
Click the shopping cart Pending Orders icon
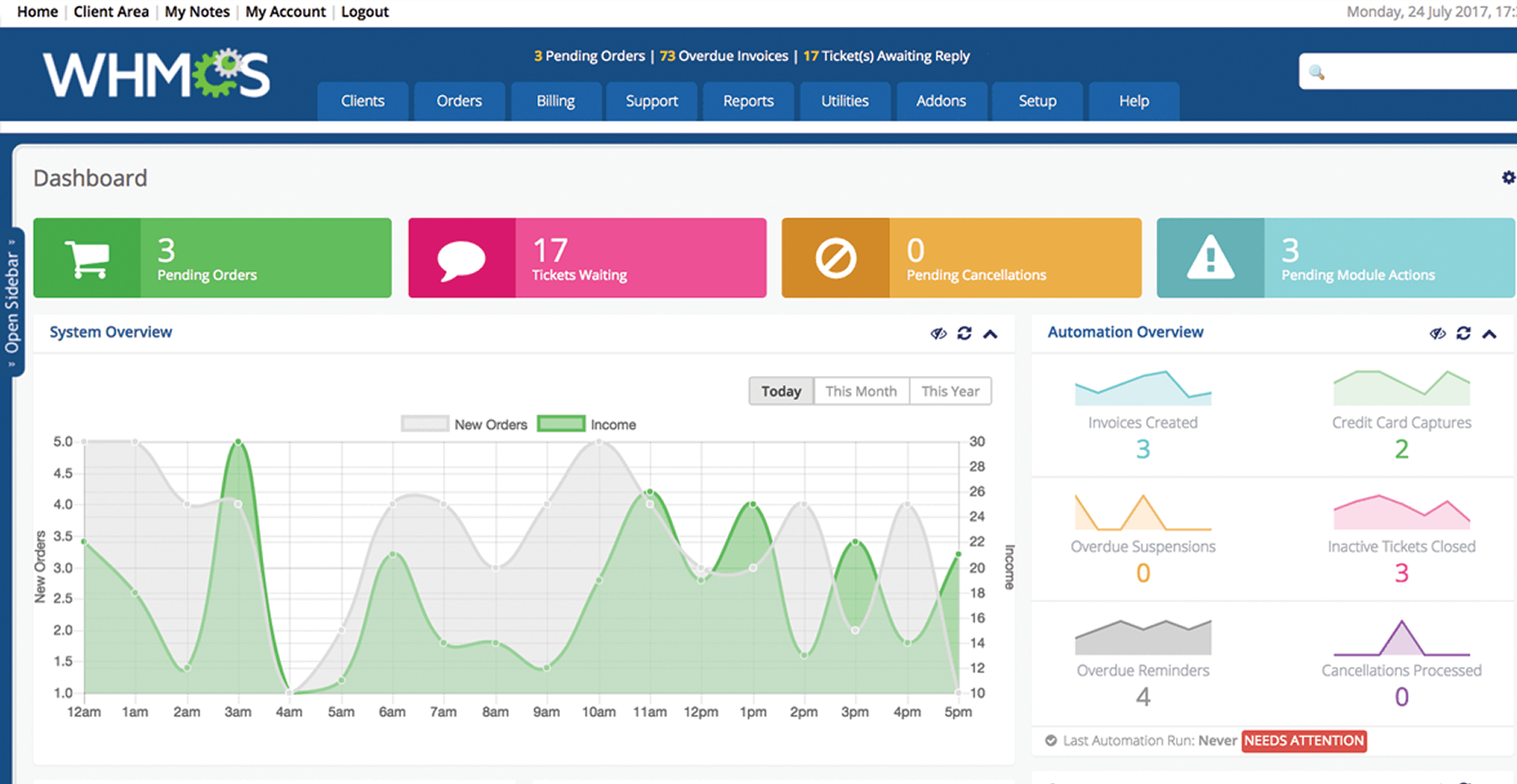[x=87, y=259]
